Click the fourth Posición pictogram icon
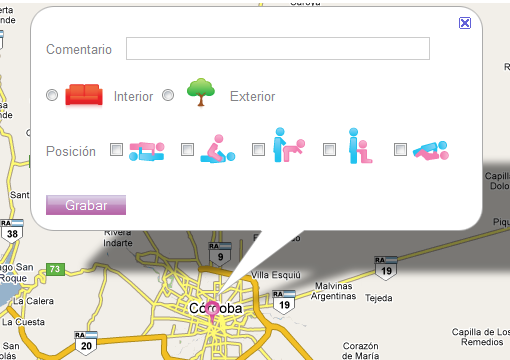Image resolution: width=510 pixels, height=360 pixels. [360, 146]
